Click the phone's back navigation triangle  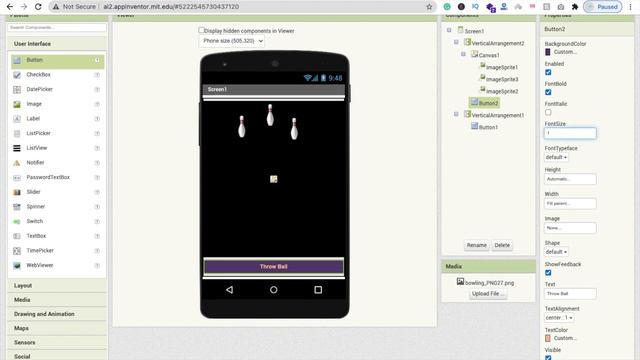229,290
